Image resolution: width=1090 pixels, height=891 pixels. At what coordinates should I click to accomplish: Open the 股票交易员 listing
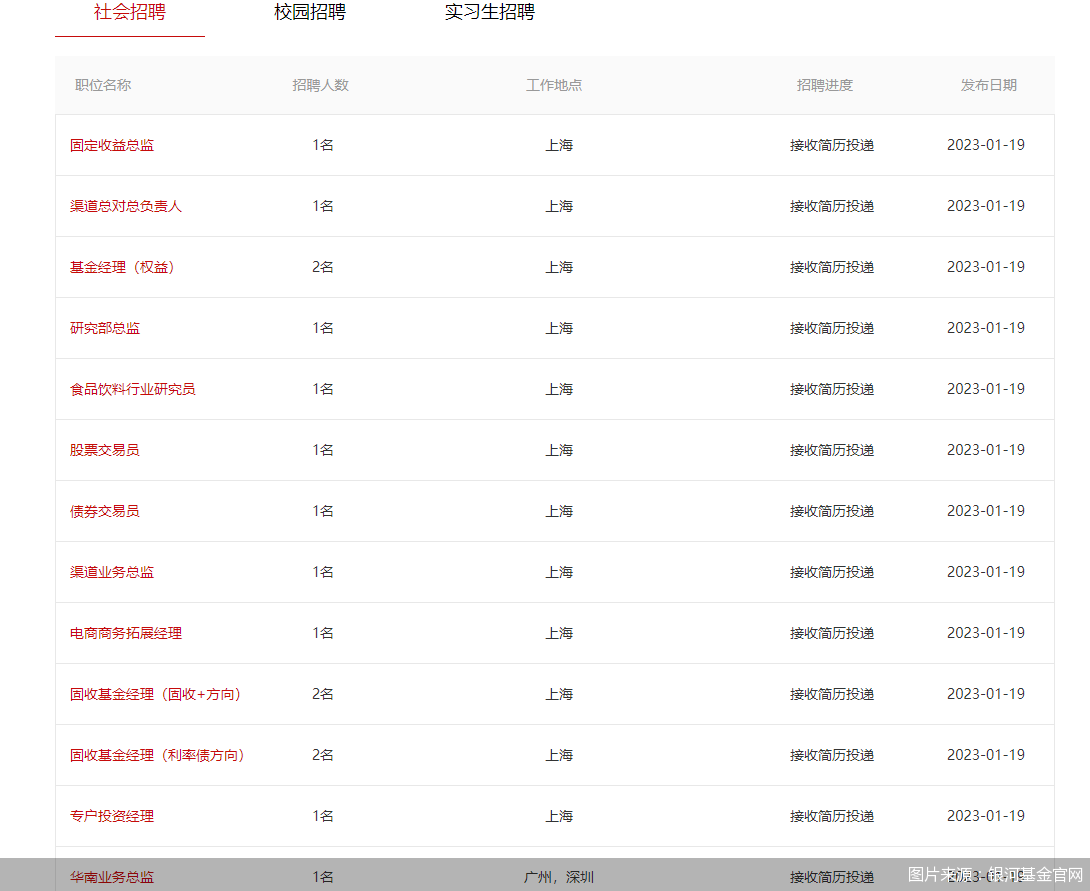[105, 450]
